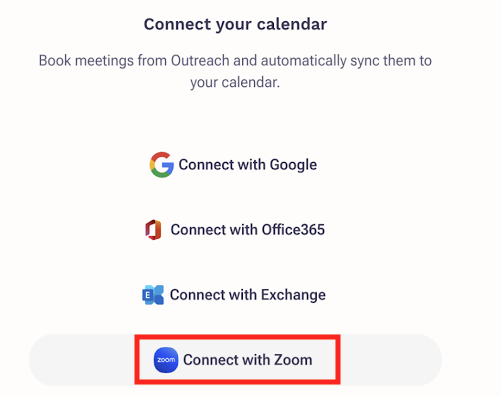
Task: Click the multicolored Google G logo
Action: [162, 165]
